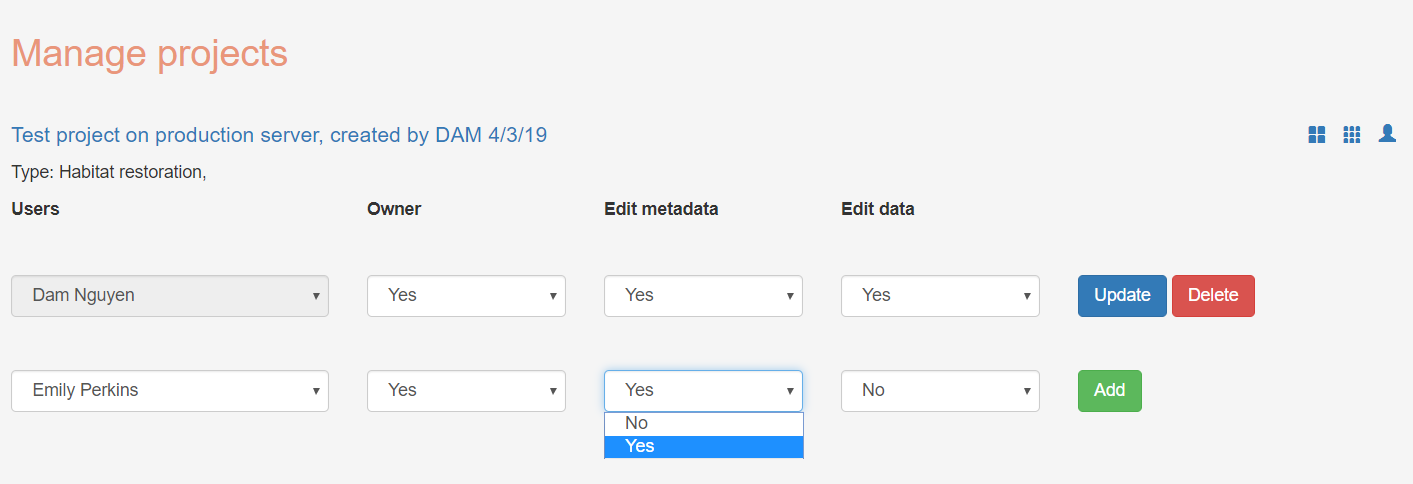Click the Type: Habitat restoration text

109,172
